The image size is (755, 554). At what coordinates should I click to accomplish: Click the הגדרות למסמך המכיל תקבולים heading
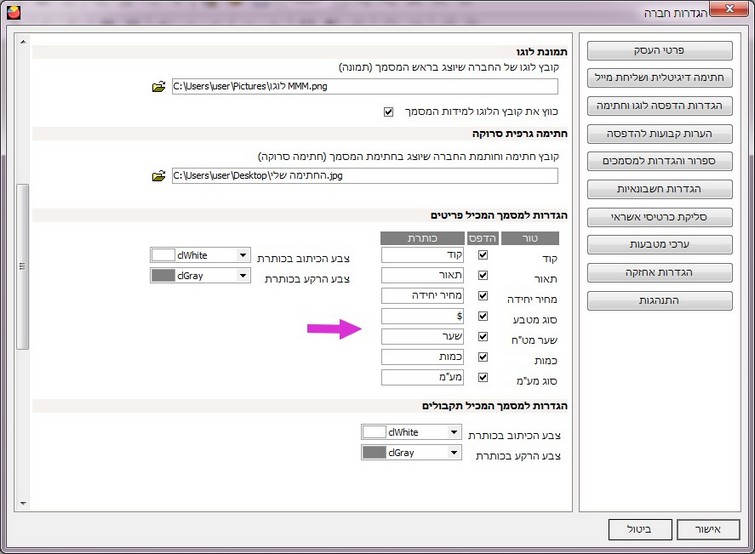[495, 406]
